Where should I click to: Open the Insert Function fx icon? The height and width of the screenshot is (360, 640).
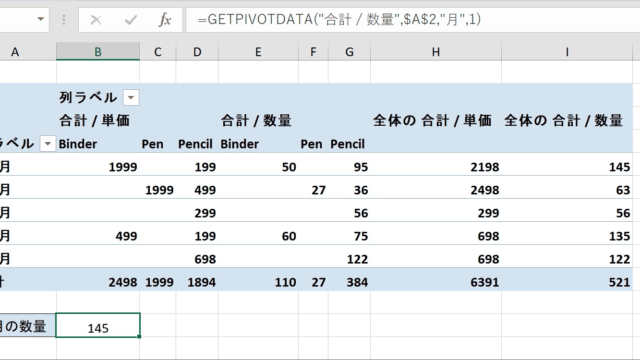pos(165,20)
